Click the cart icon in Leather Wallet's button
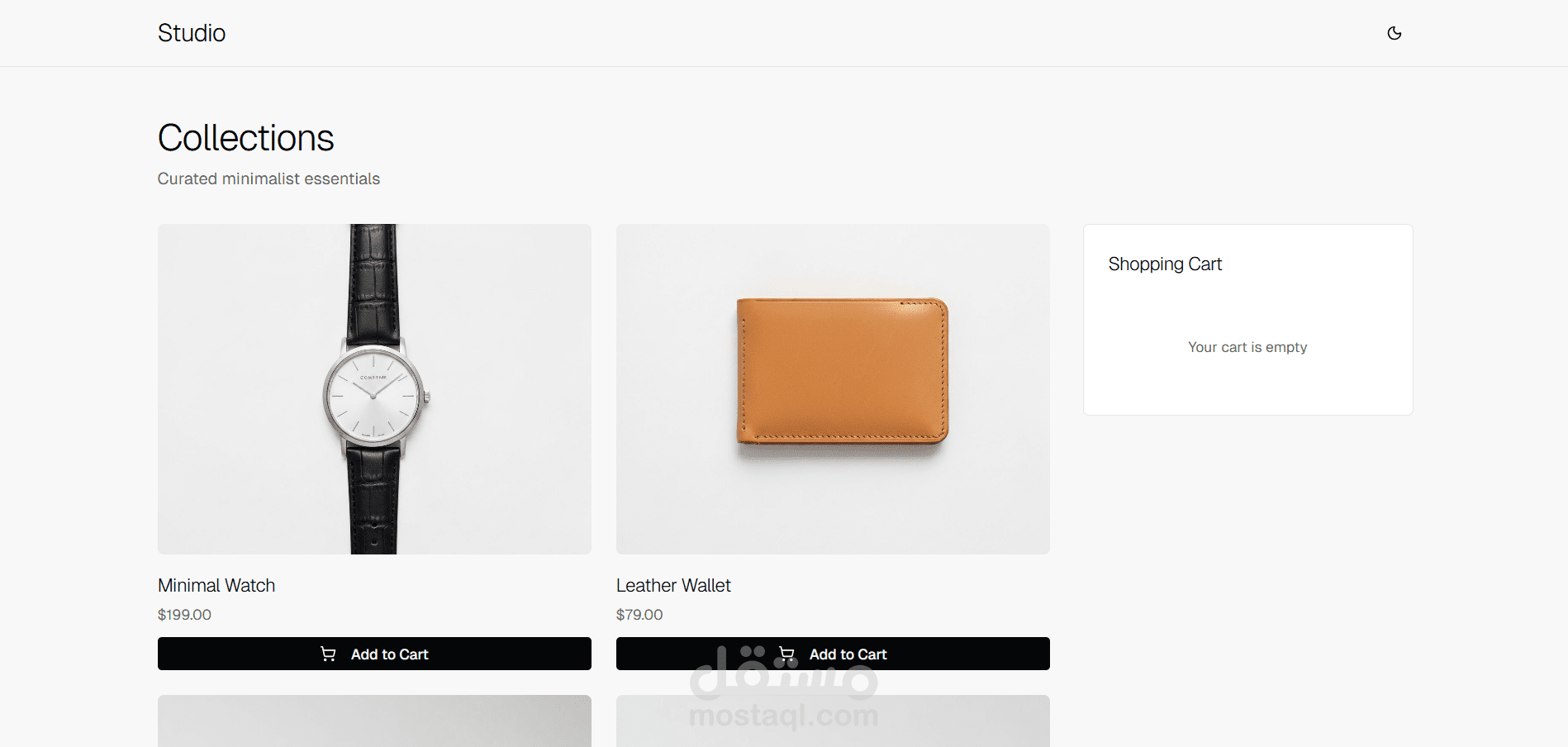 point(786,654)
